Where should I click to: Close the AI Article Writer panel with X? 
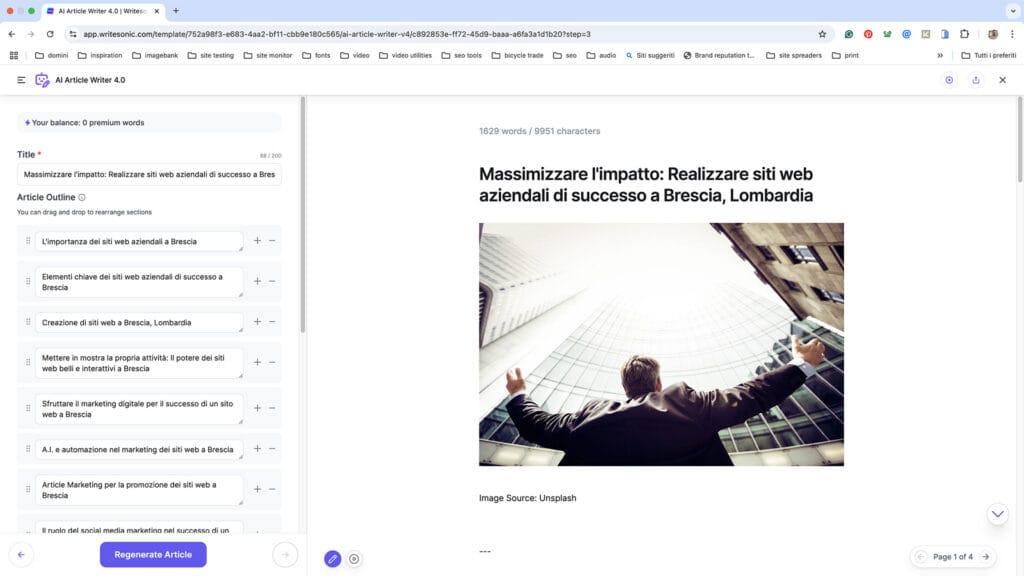coord(1002,80)
